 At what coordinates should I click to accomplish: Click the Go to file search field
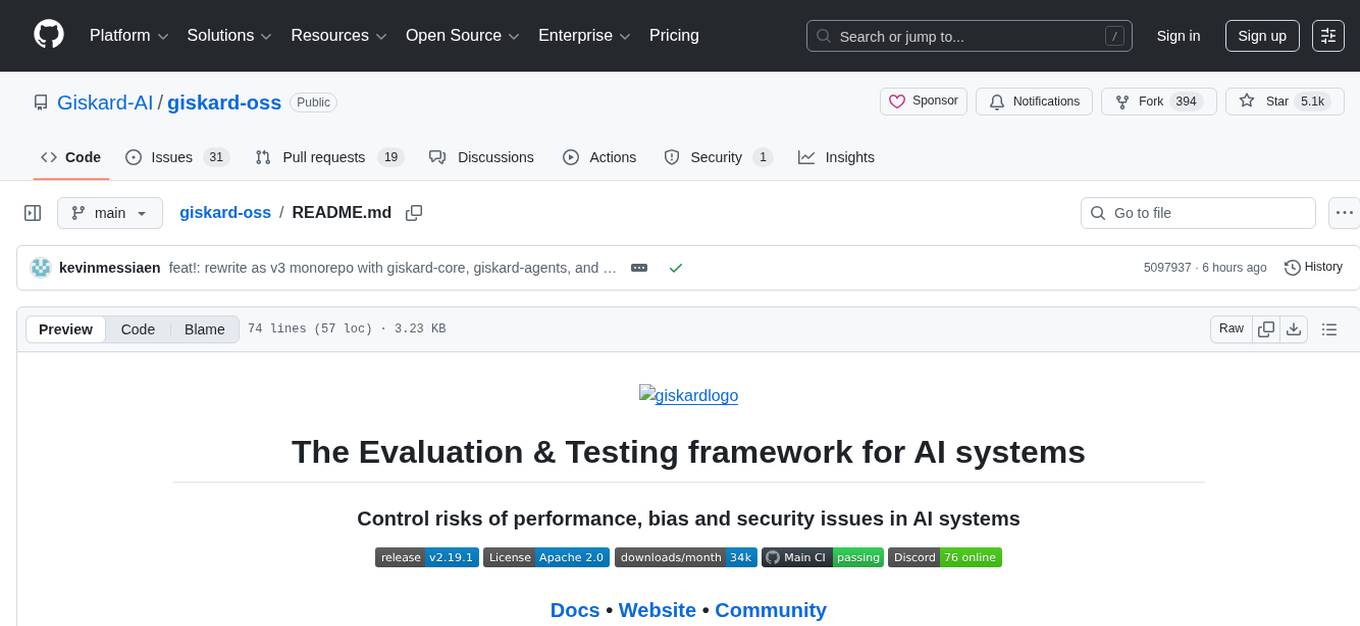1197,212
